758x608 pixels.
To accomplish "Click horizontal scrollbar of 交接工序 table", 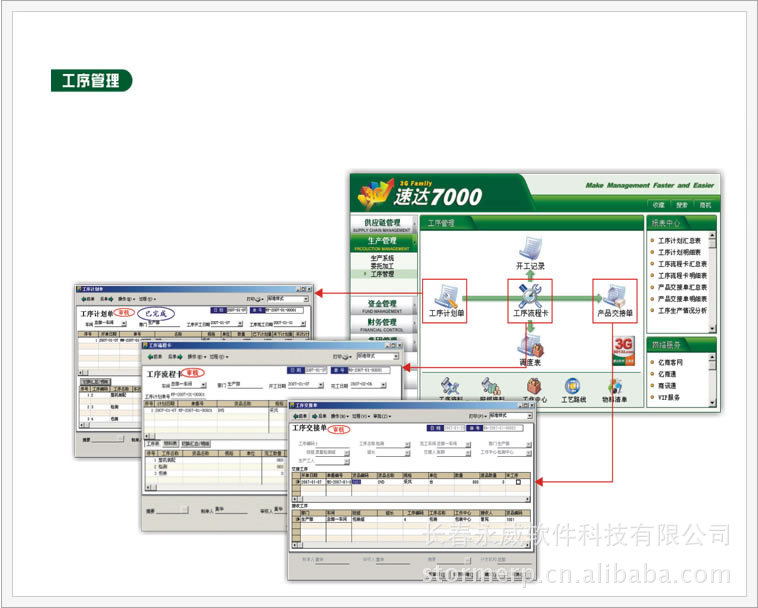I will coord(411,499).
